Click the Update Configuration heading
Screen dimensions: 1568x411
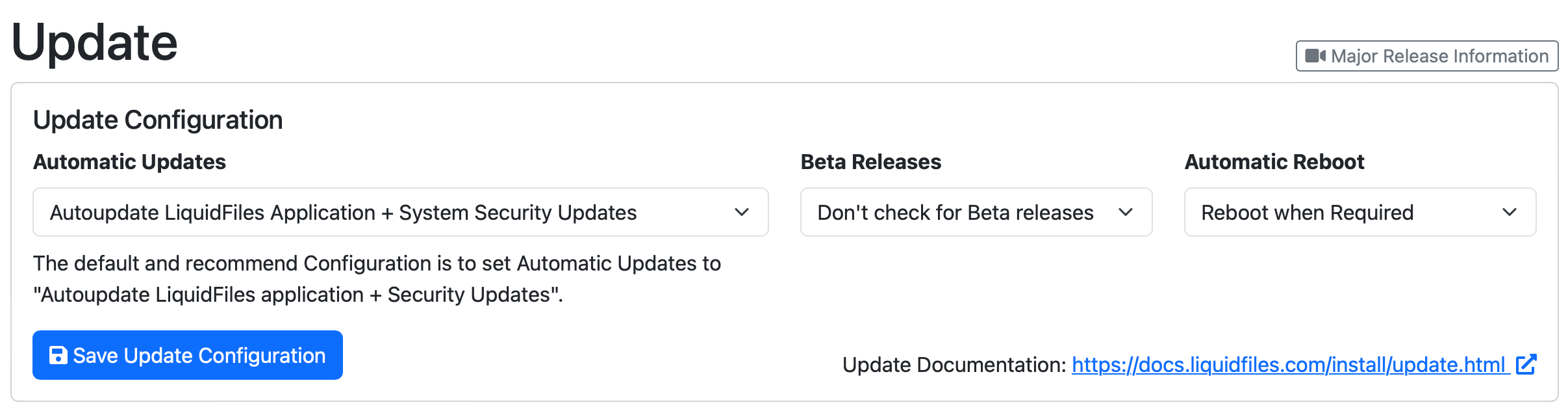(158, 120)
